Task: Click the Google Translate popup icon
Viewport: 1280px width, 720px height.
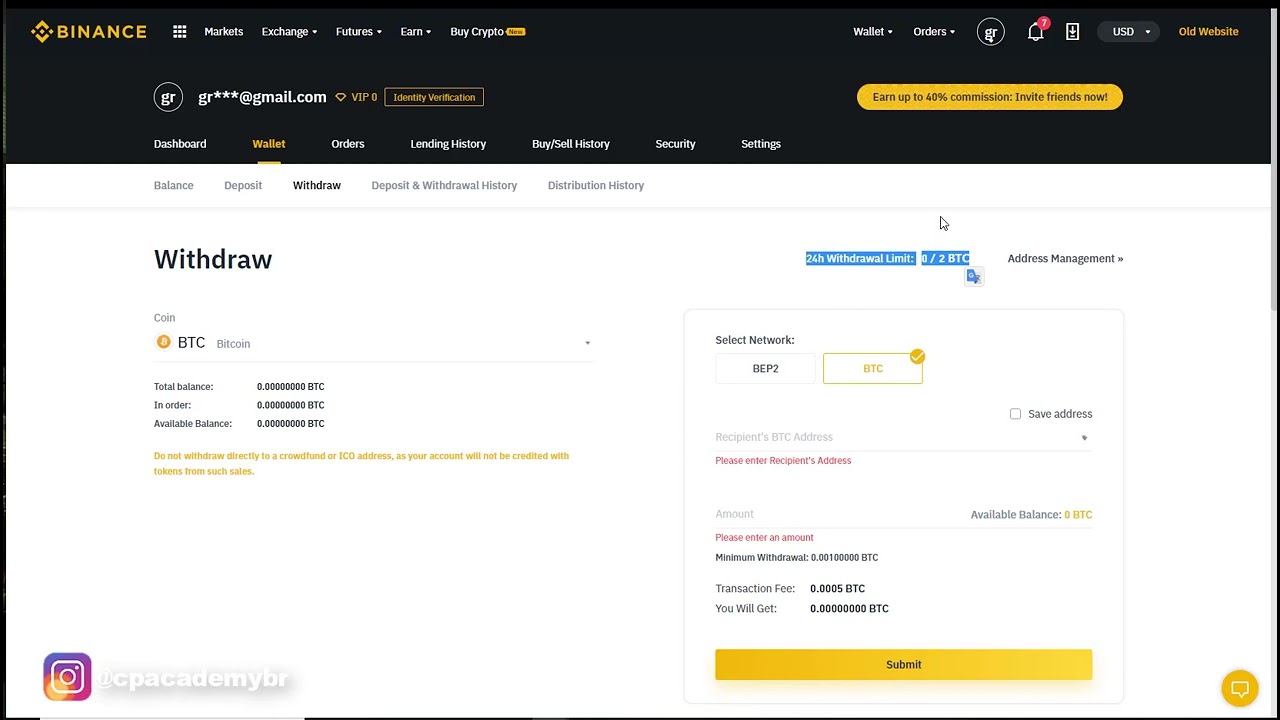Action: pos(974,277)
